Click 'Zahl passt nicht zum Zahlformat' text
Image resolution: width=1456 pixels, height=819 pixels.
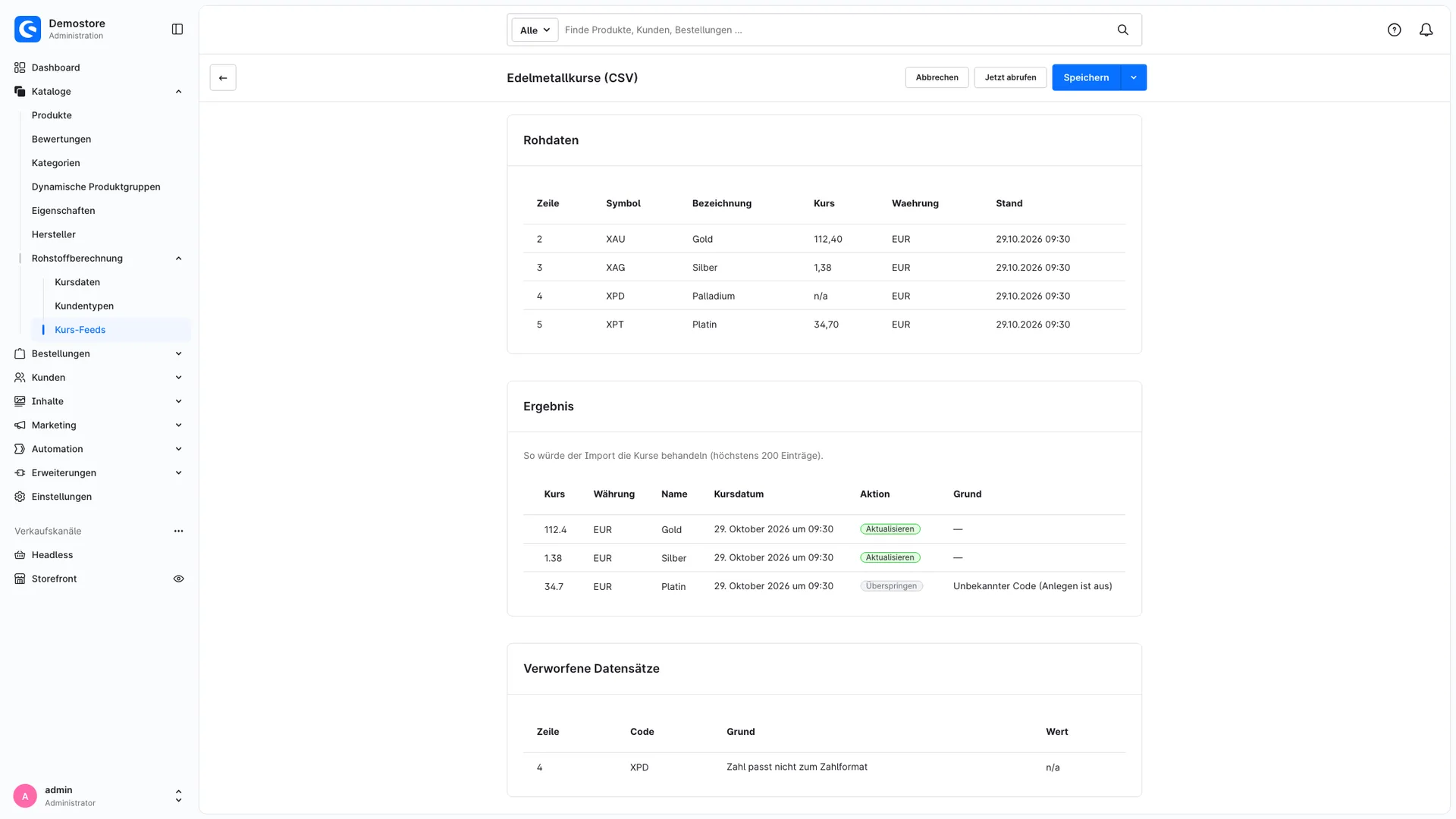[x=796, y=767]
